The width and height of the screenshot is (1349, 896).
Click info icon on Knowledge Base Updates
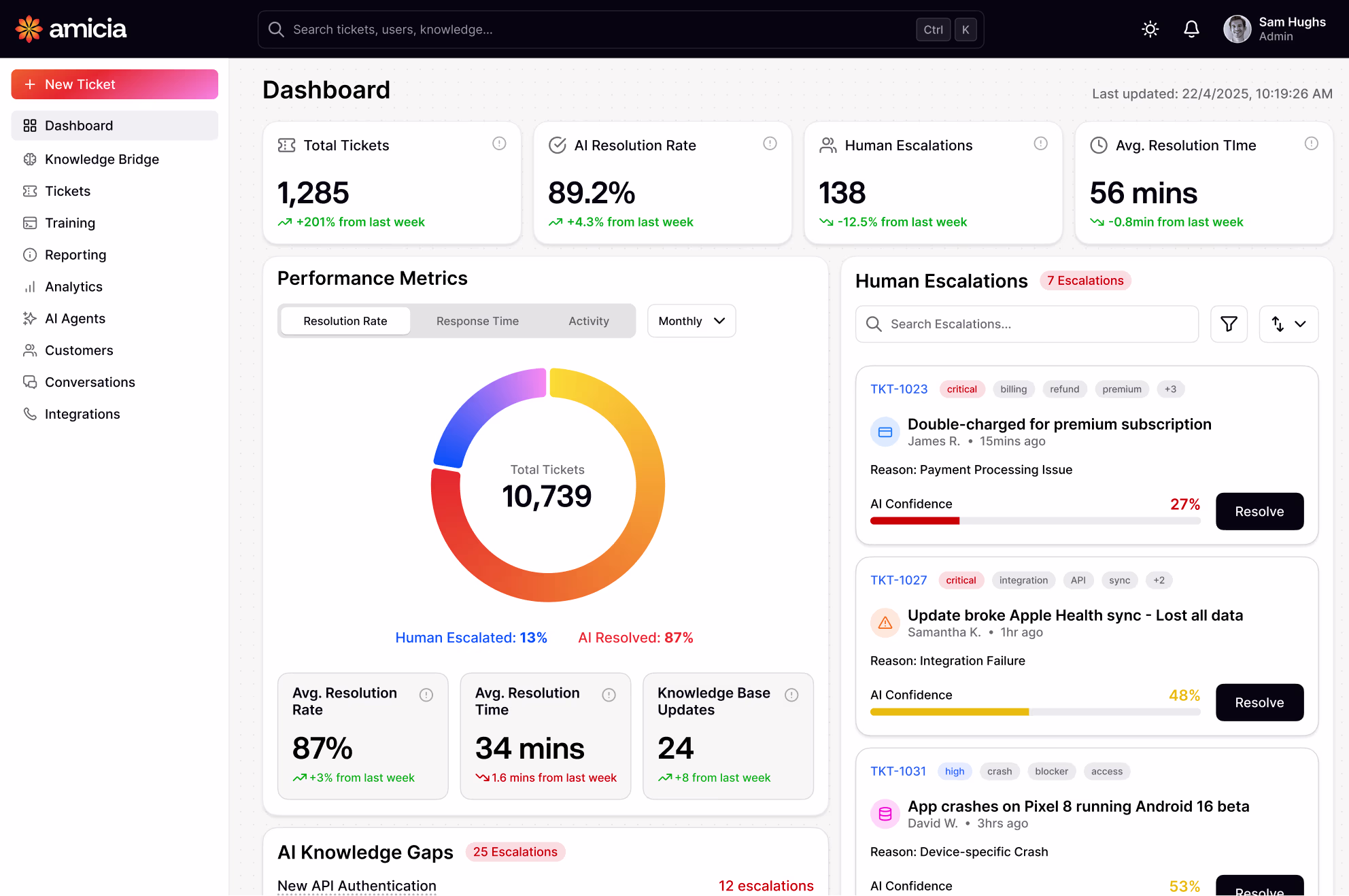coord(791,695)
